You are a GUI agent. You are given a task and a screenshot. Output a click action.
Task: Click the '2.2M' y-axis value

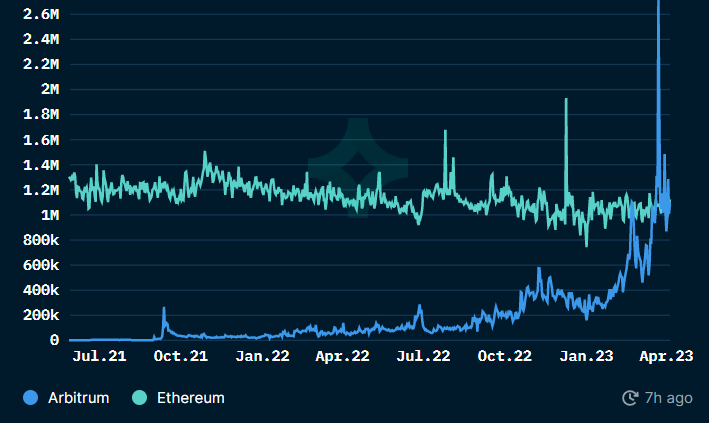41,64
